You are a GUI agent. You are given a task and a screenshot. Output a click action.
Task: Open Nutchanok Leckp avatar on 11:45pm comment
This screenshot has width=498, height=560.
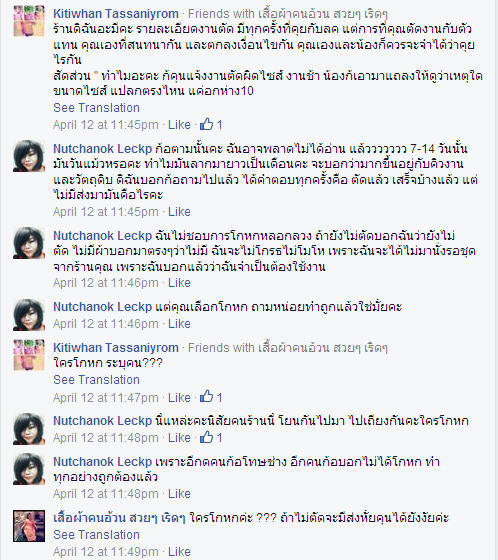(29, 156)
